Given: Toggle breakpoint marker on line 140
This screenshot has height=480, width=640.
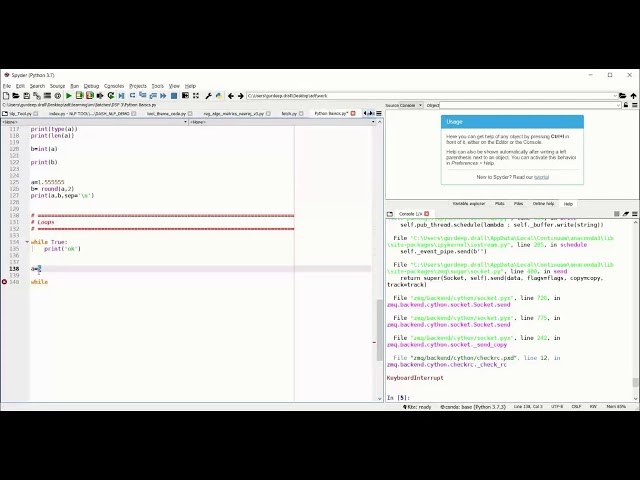Looking at the screenshot, I should click(4, 282).
